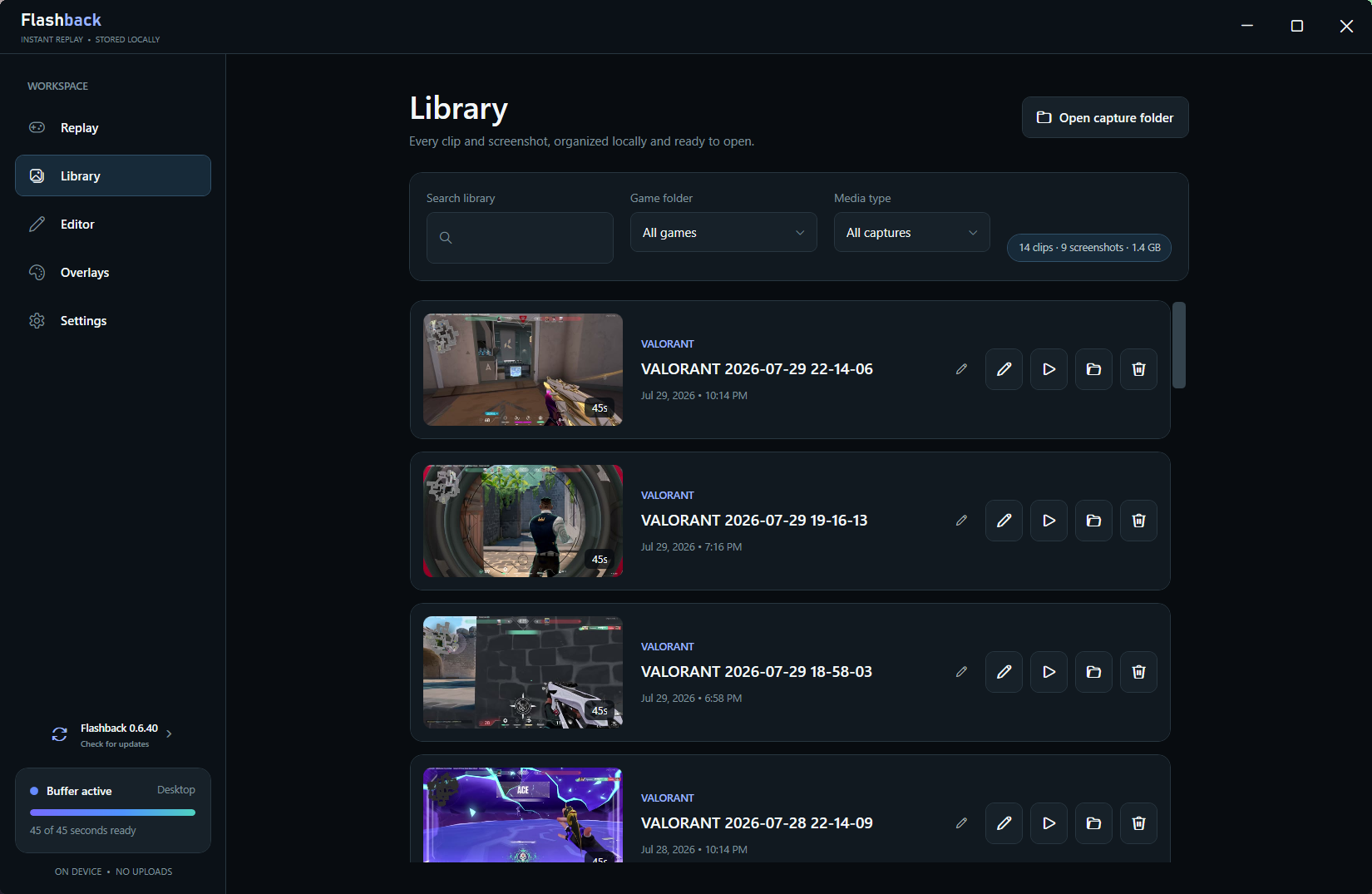
Task: Edit clip VALORANT 2026-07-28 22-14-09
Action: 1004,823
